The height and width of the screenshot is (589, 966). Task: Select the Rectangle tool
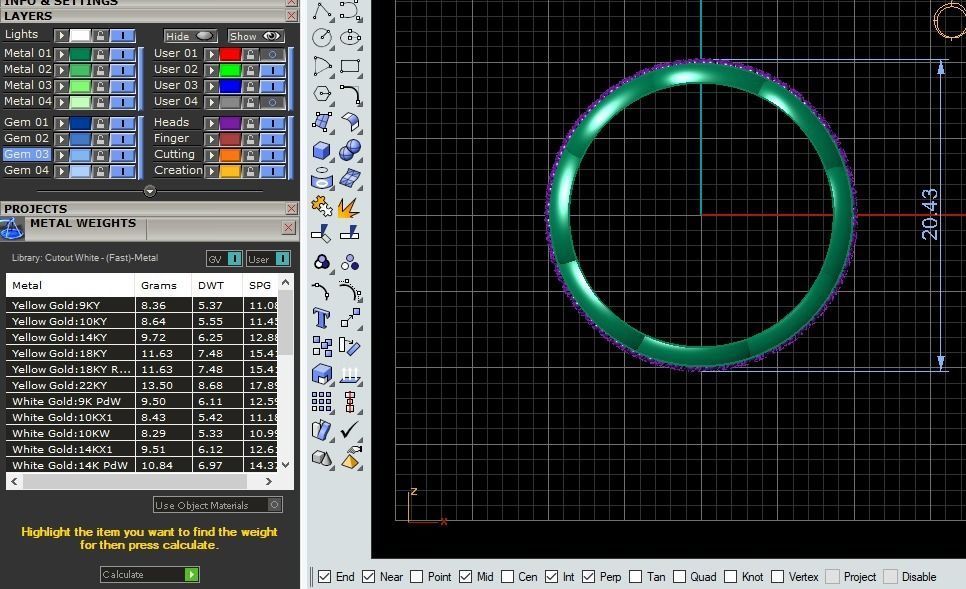(350, 66)
